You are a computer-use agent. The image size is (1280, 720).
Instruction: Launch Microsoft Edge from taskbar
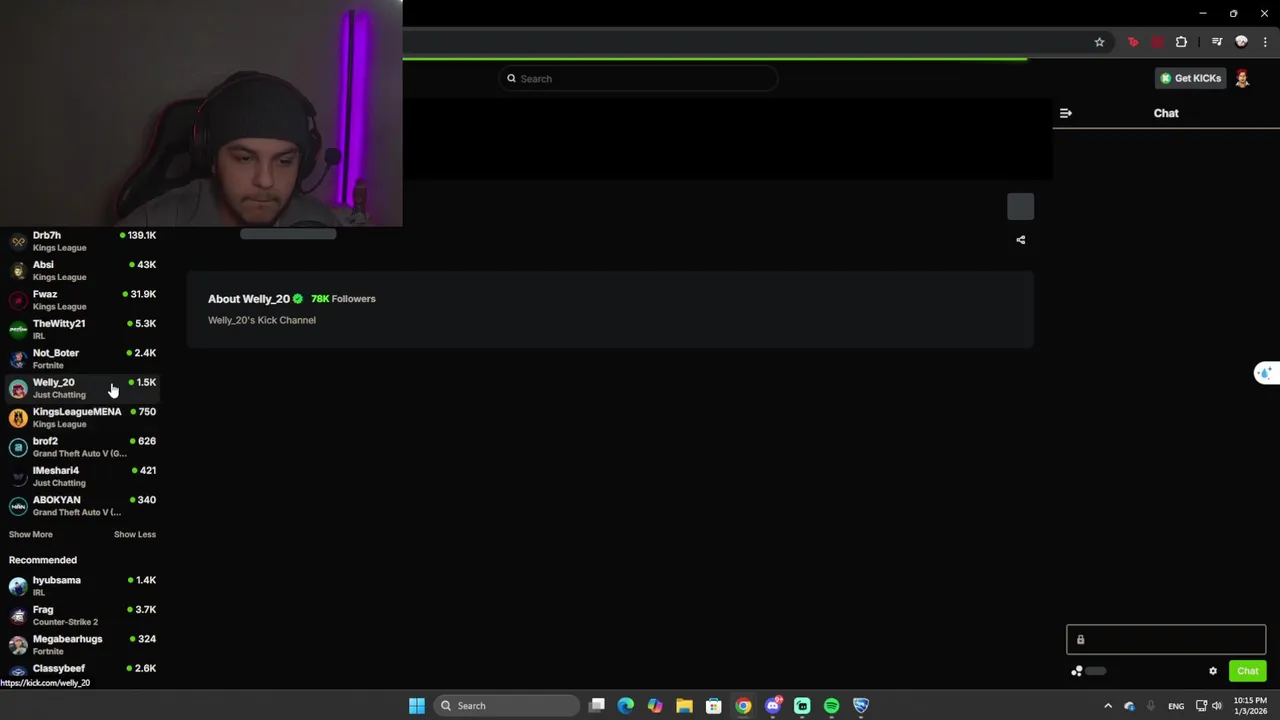click(x=625, y=706)
